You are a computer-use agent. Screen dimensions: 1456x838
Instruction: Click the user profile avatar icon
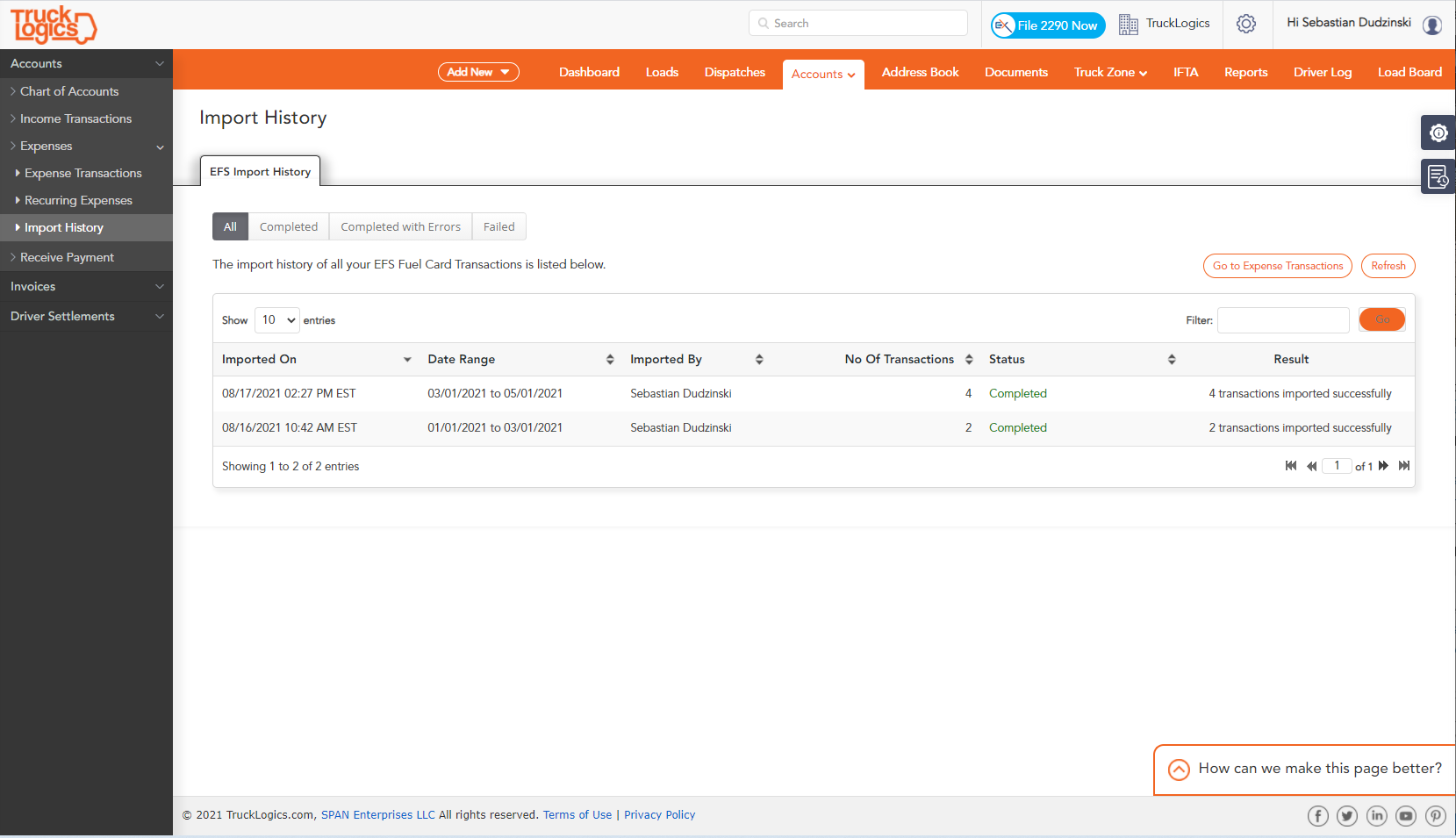click(1432, 25)
